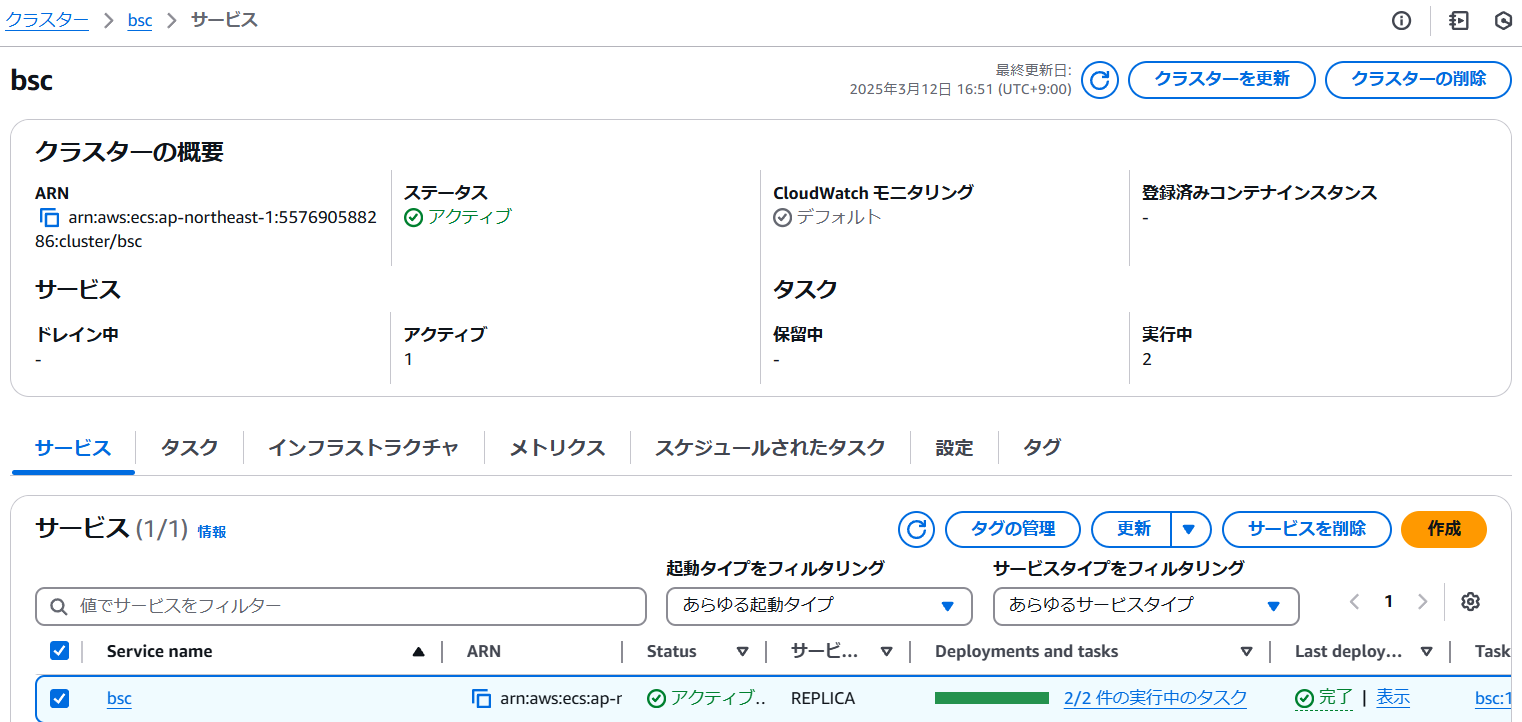This screenshot has height=722, width=1522.
Task: Click the タグの管理 button
Action: (x=1013, y=529)
